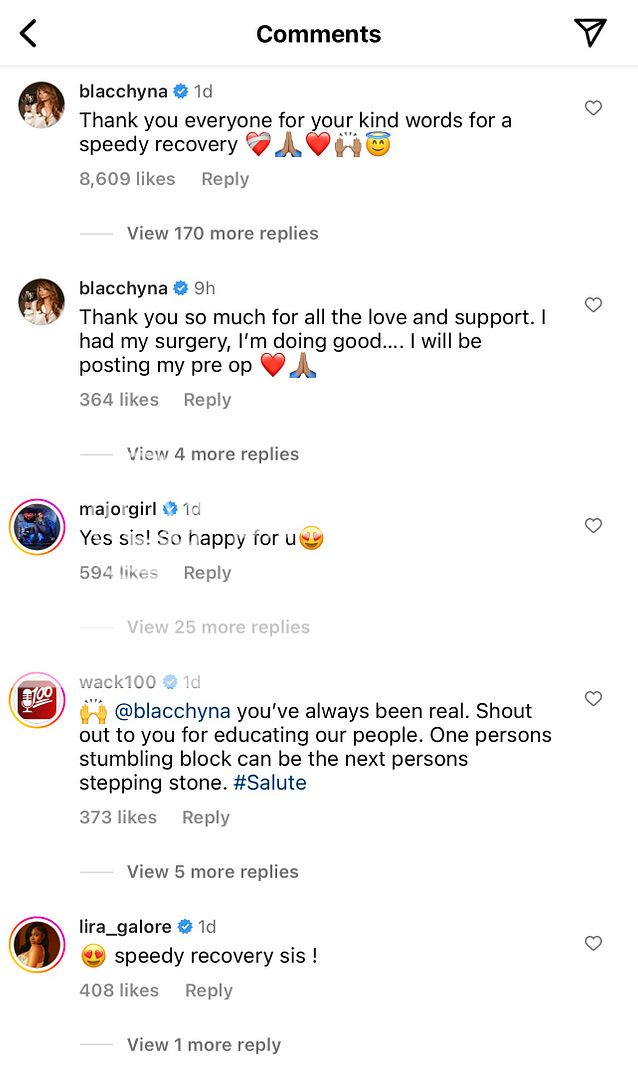Reply to majorgirl's comment
This screenshot has height=1080, width=638.
point(207,573)
